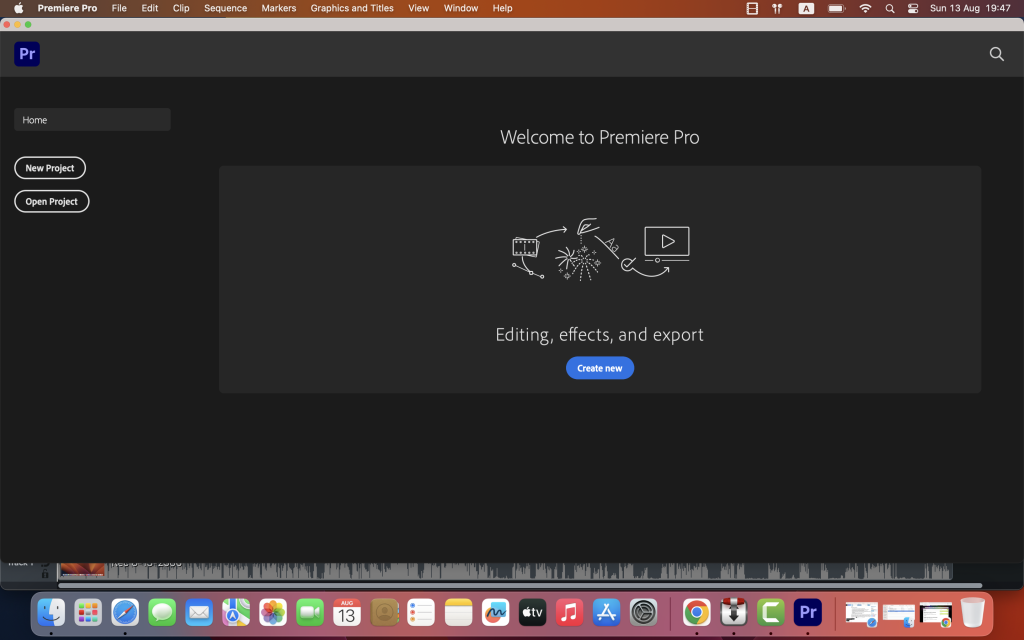The height and width of the screenshot is (640, 1024).
Task: Open the AirPods status menu icon
Action: [x=777, y=8]
